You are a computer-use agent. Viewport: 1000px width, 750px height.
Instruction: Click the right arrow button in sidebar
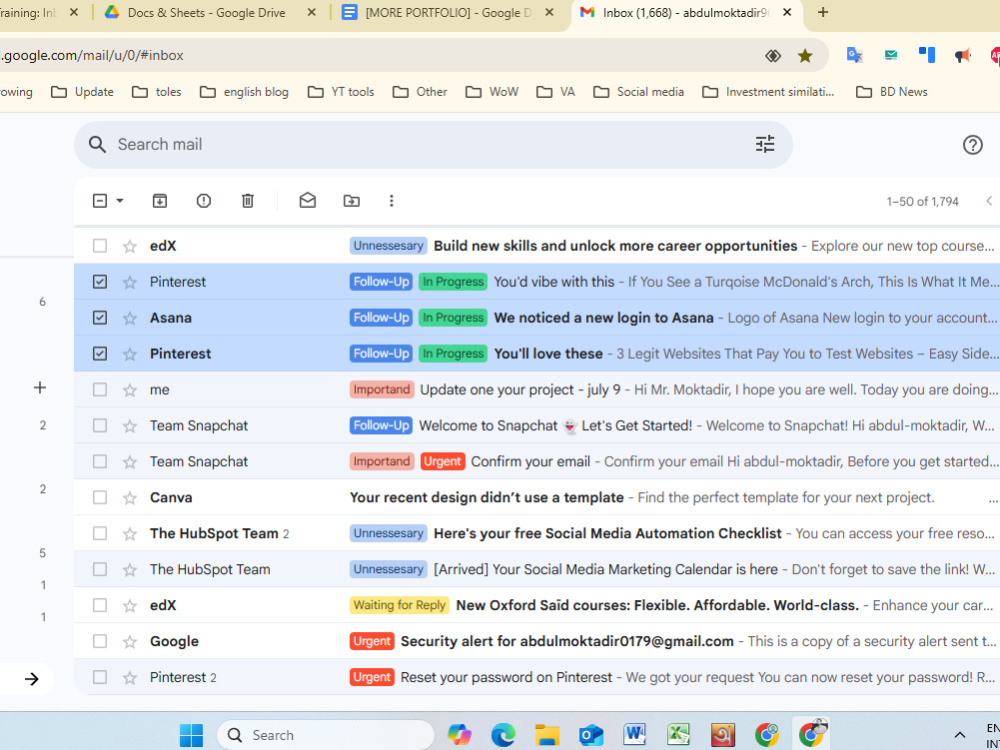[x=31, y=679]
